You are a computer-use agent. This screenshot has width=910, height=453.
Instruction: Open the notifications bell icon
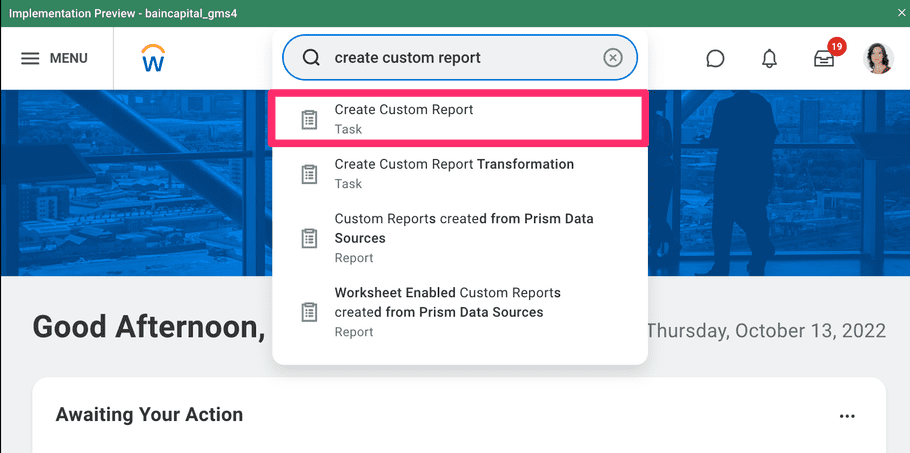tap(770, 59)
